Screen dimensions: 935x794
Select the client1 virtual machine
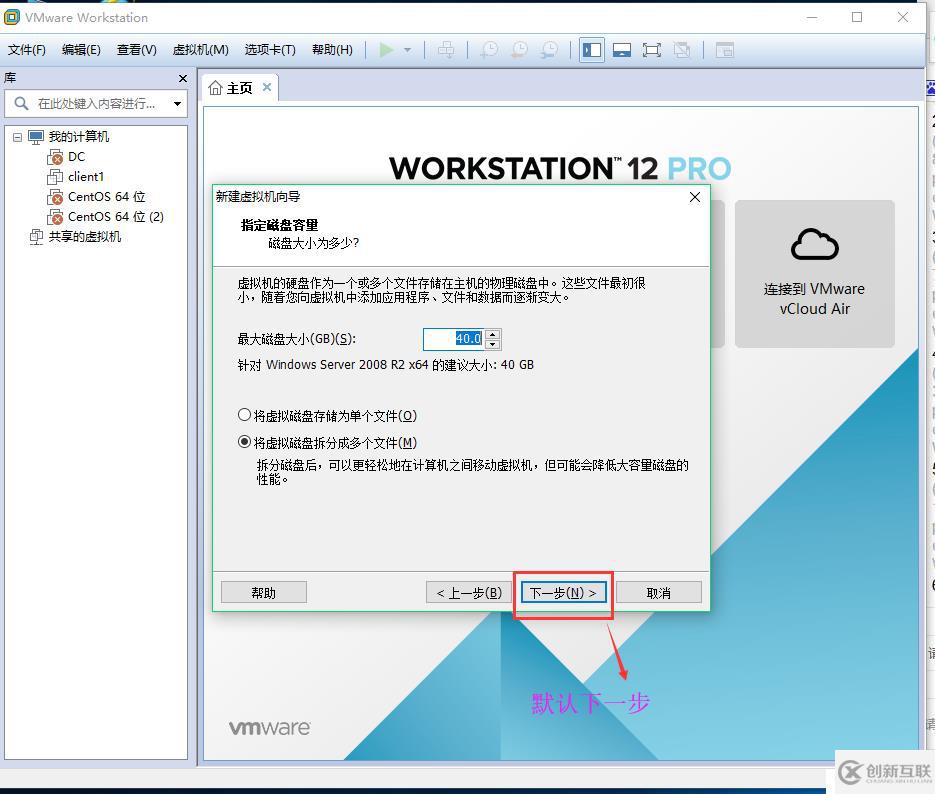[86, 176]
